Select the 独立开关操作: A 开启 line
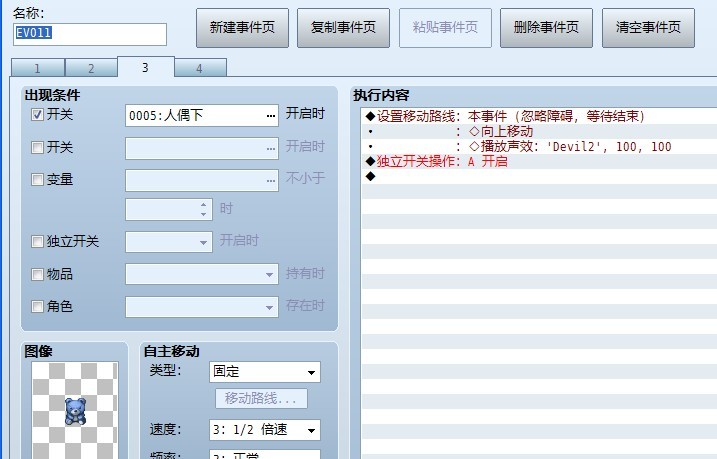 [539, 161]
